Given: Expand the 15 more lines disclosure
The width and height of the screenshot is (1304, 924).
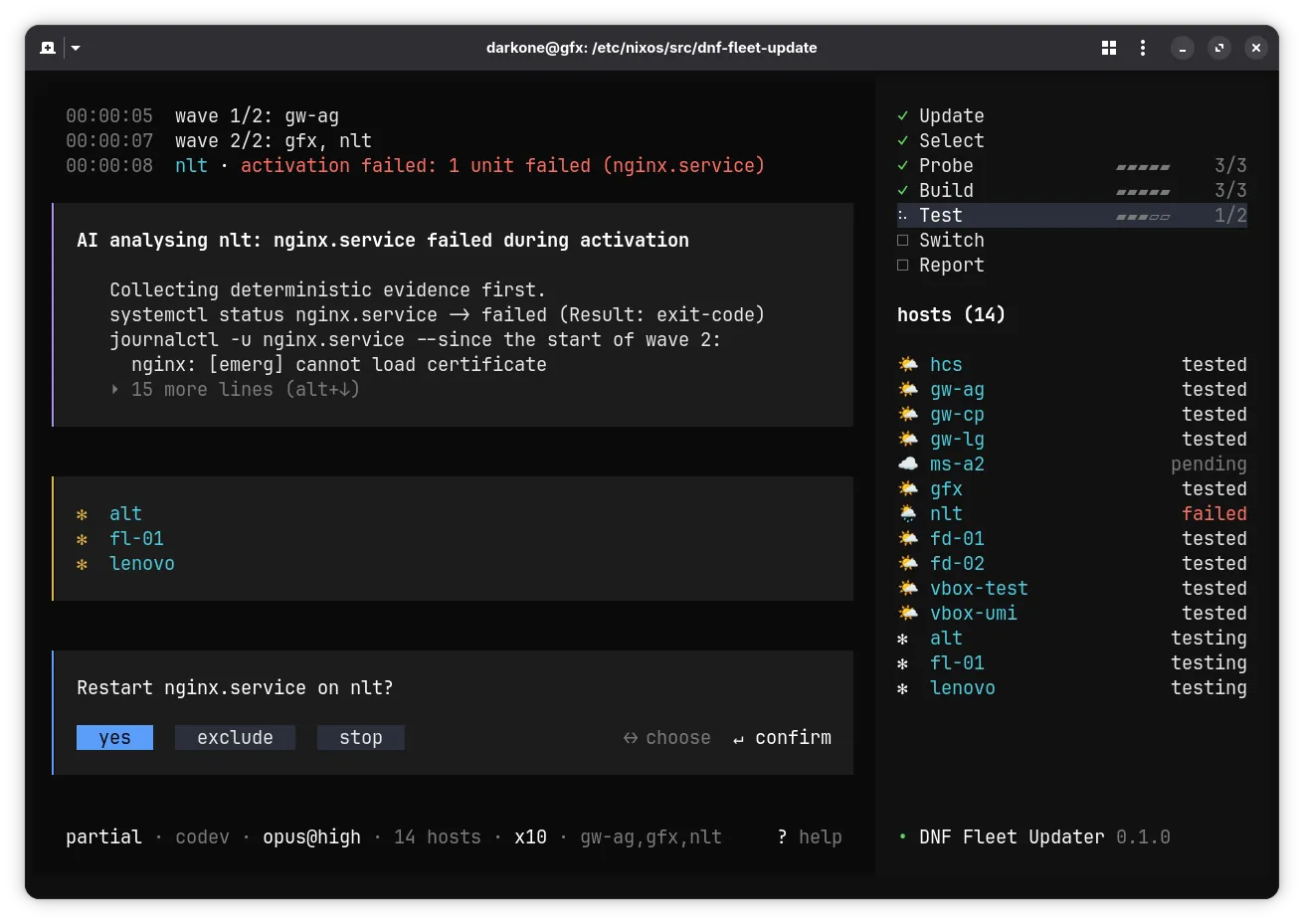Looking at the screenshot, I should 235,390.
